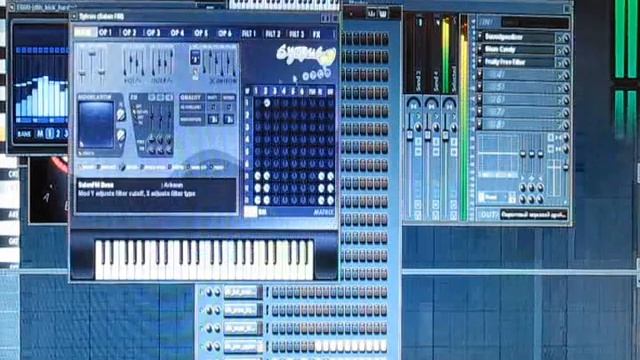
Task: Click the lit matrix knob in the pan row, column 2
Action: (267, 176)
